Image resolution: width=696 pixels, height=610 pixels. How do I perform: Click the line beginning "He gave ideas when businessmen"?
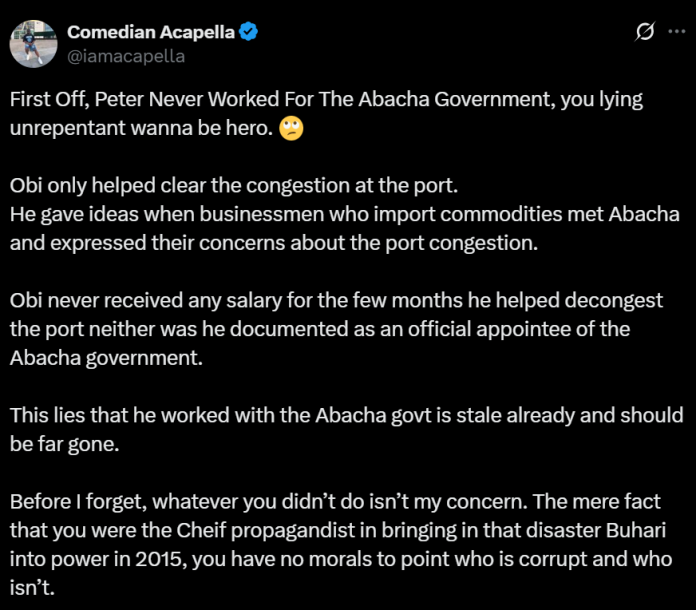pyautogui.click(x=344, y=214)
